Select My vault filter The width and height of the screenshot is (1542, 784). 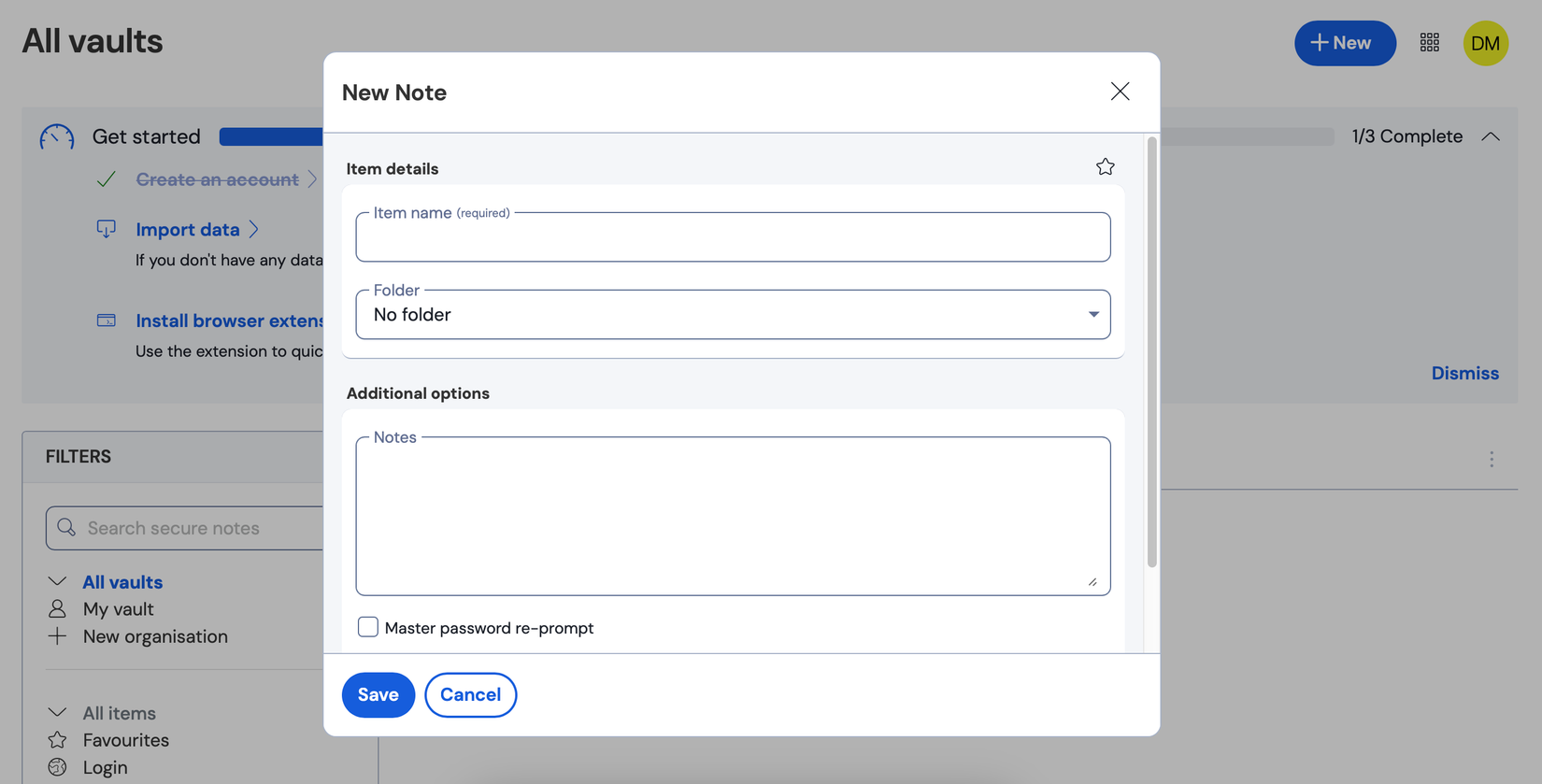(x=118, y=609)
